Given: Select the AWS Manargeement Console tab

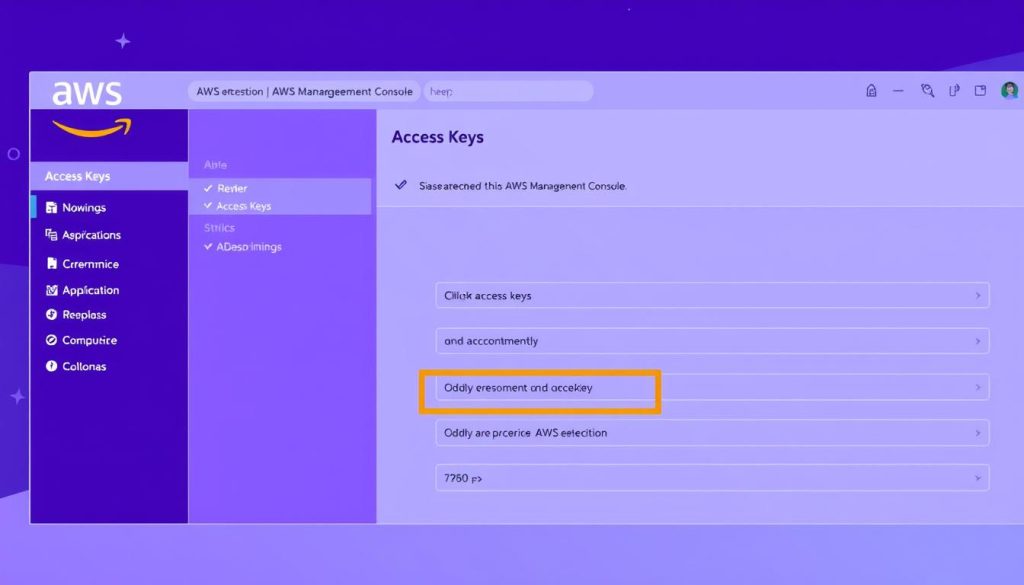Looking at the screenshot, I should [304, 91].
